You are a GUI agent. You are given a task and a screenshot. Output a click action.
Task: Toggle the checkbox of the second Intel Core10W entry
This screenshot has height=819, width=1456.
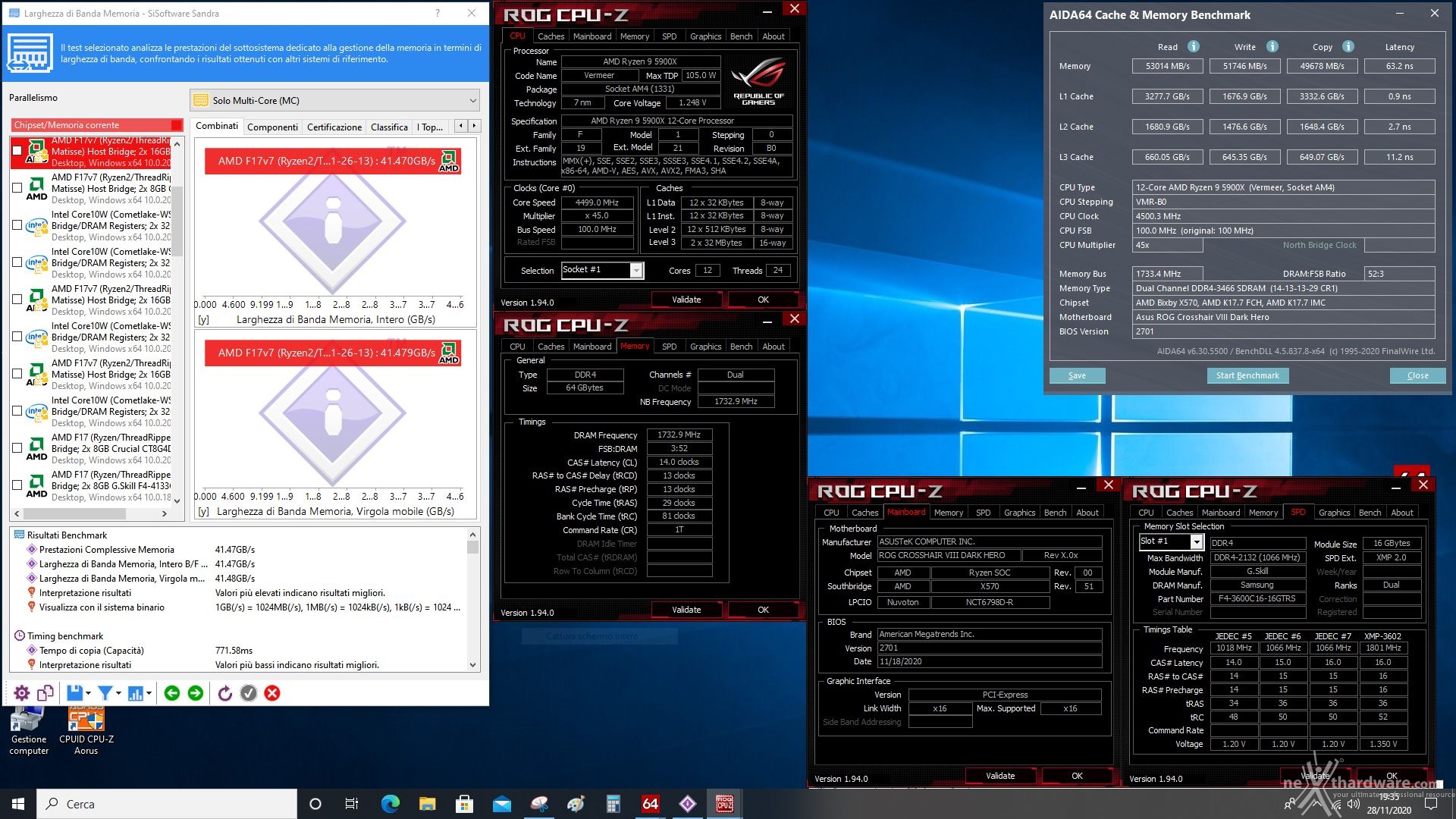17,262
